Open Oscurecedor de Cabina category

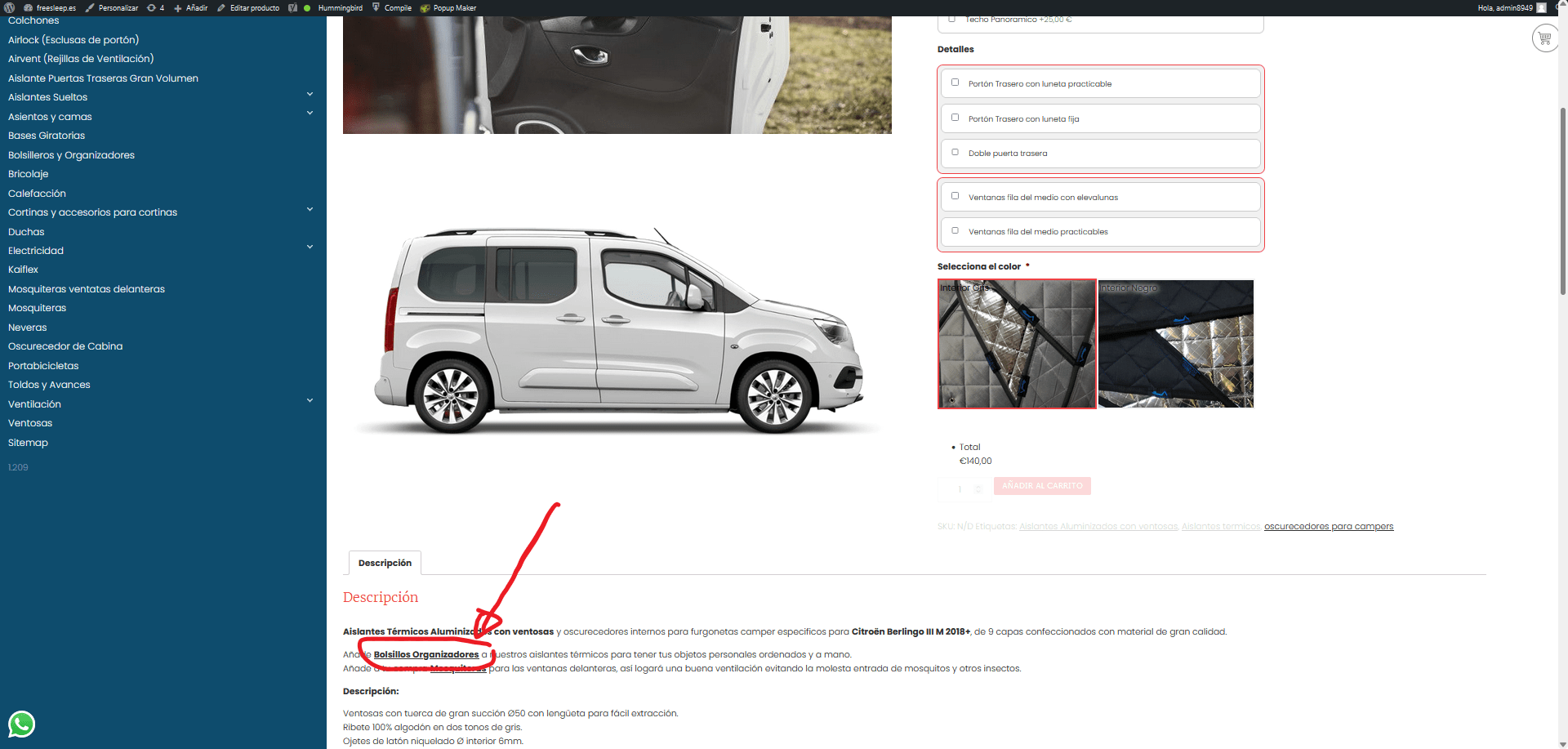point(65,346)
